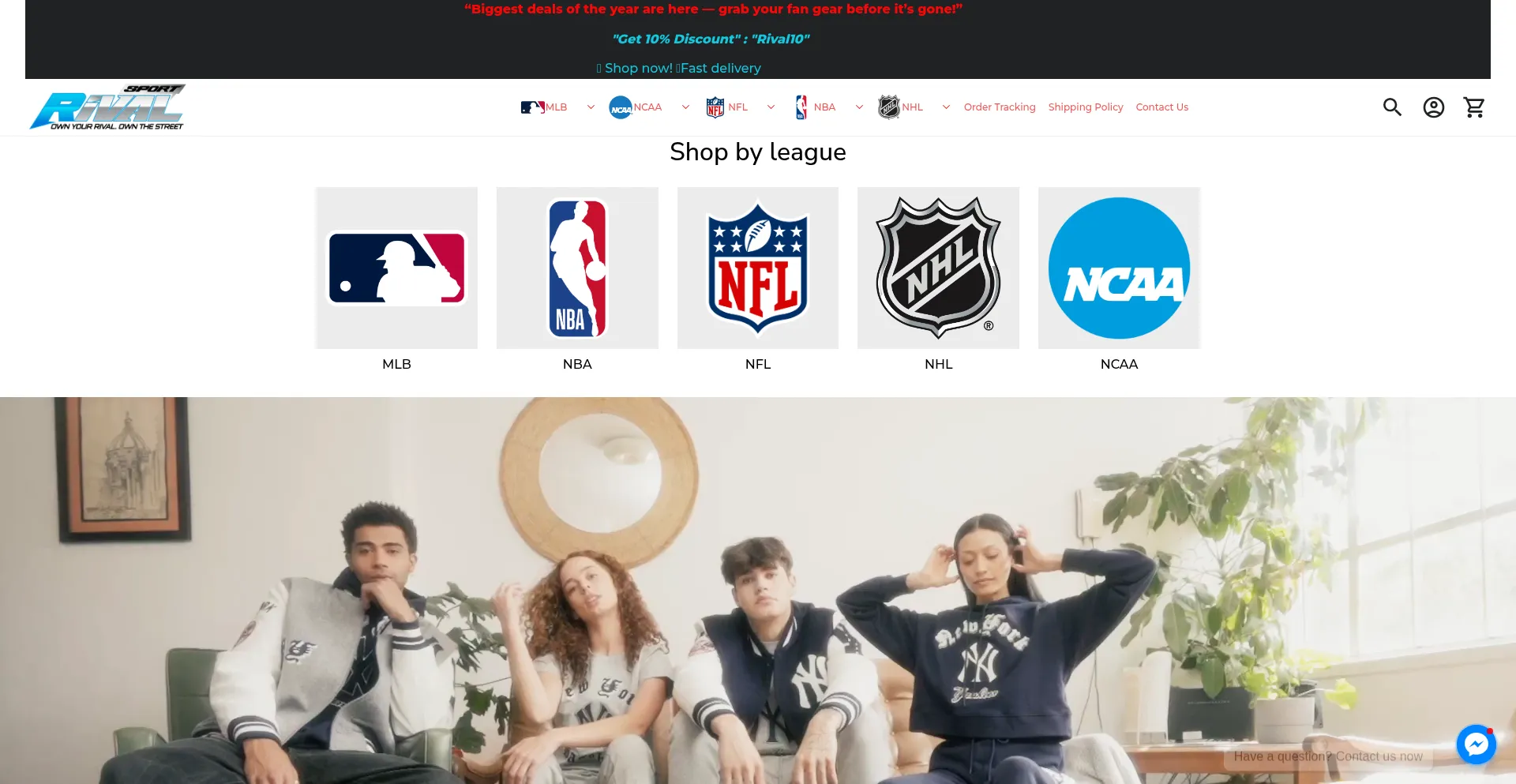Click the NCAA logo icon in navigation

point(621,107)
